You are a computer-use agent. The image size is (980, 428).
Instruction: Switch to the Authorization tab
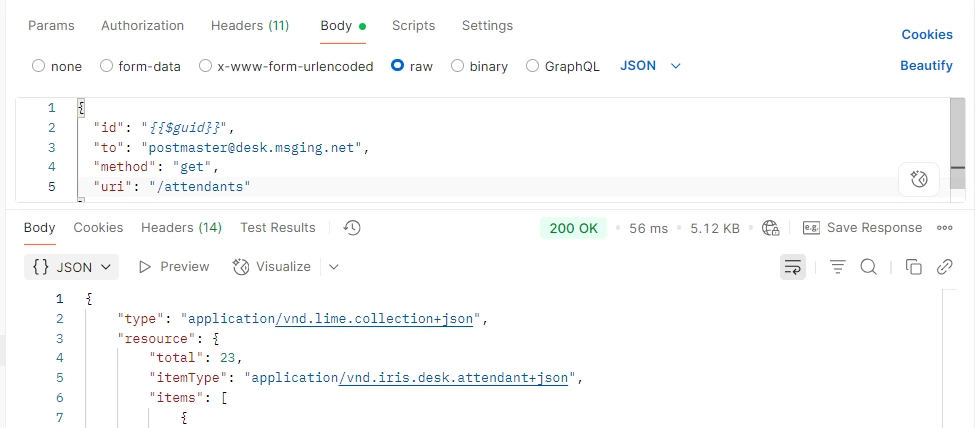142,26
